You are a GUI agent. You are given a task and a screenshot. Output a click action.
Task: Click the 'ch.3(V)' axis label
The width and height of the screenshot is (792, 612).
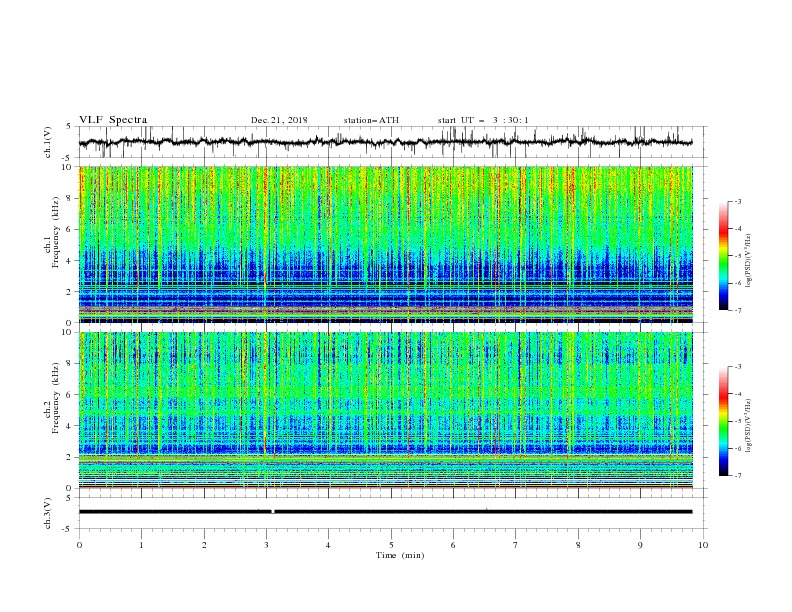click(x=48, y=513)
